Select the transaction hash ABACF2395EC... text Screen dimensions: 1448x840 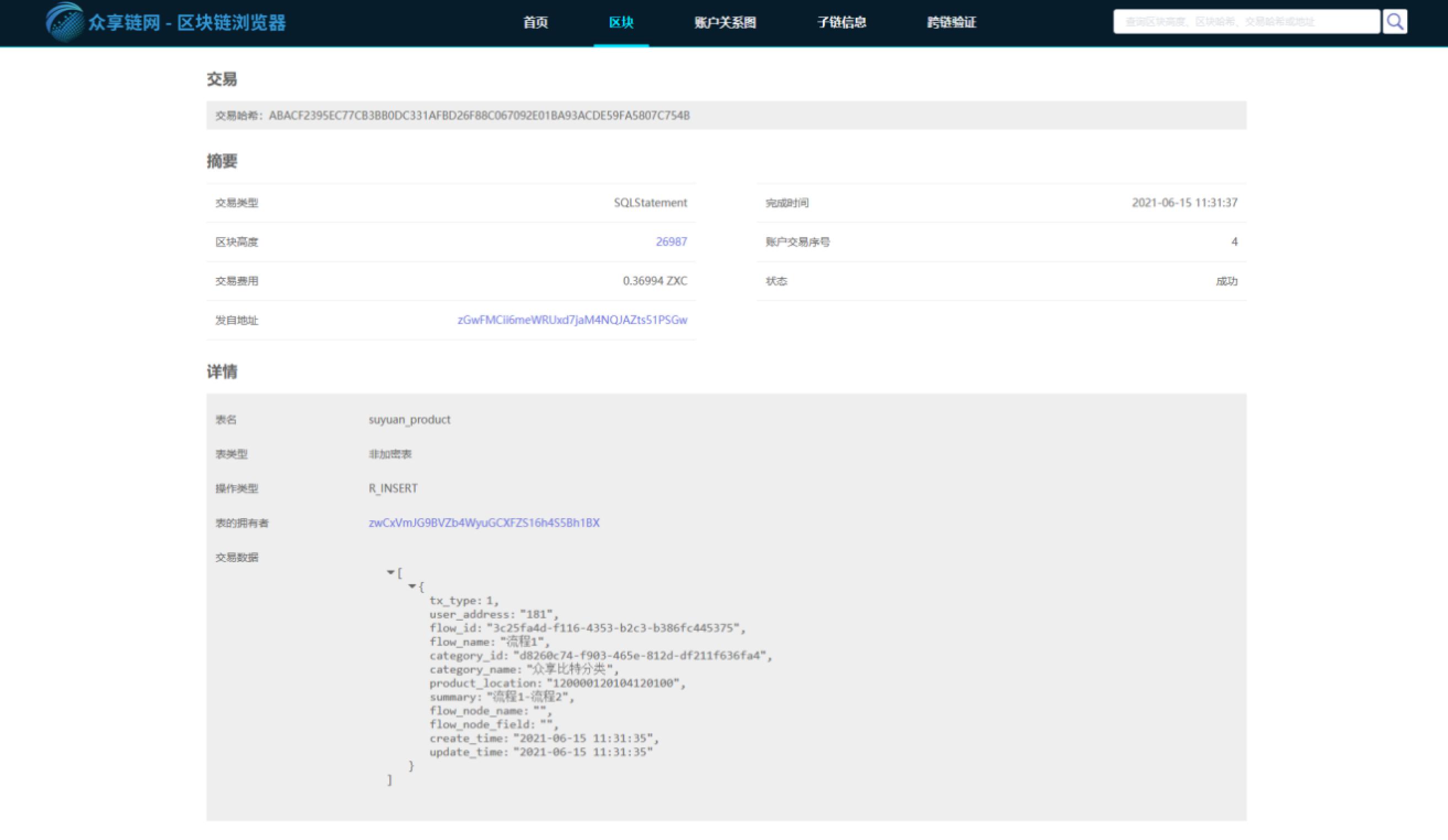coord(479,116)
